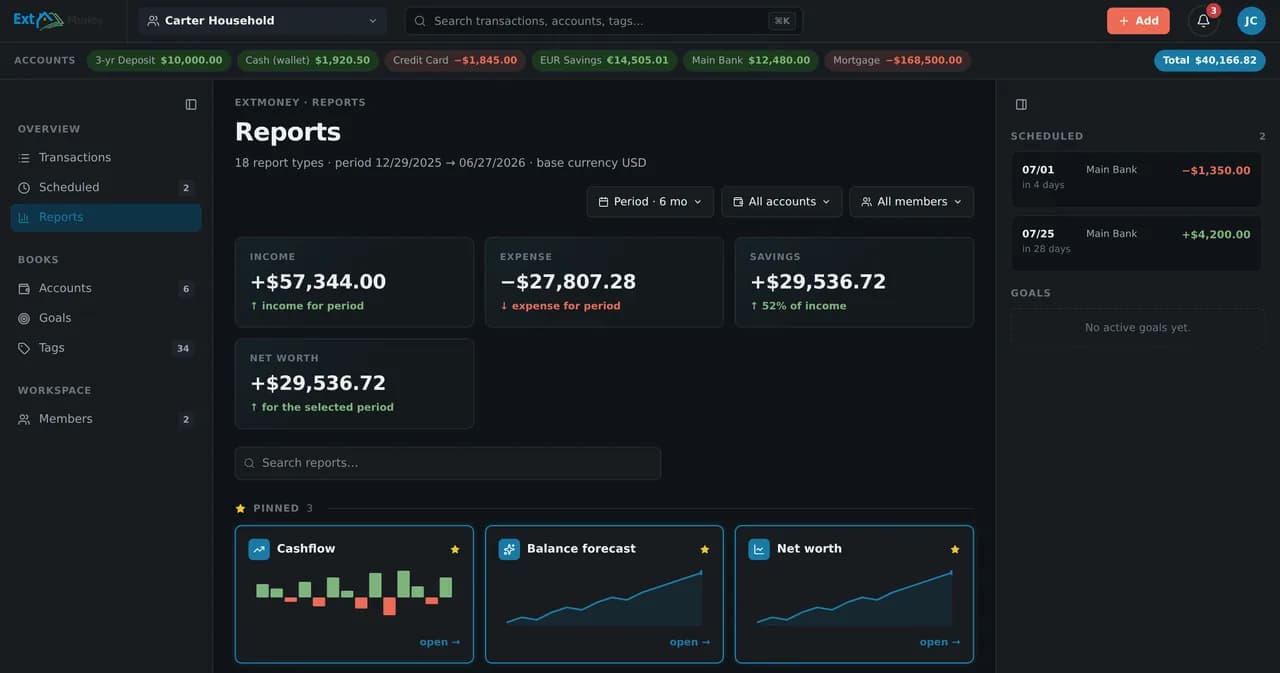Collapse the right Scheduled panel icon
Viewport: 1280px width, 673px height.
1021,104
